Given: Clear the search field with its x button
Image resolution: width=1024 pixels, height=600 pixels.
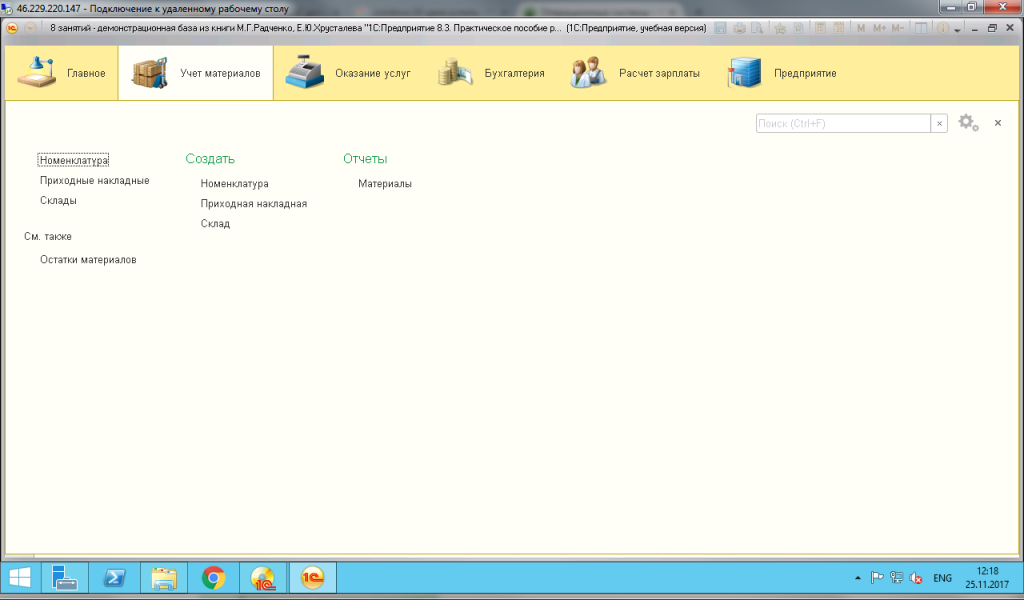Looking at the screenshot, I should [939, 123].
